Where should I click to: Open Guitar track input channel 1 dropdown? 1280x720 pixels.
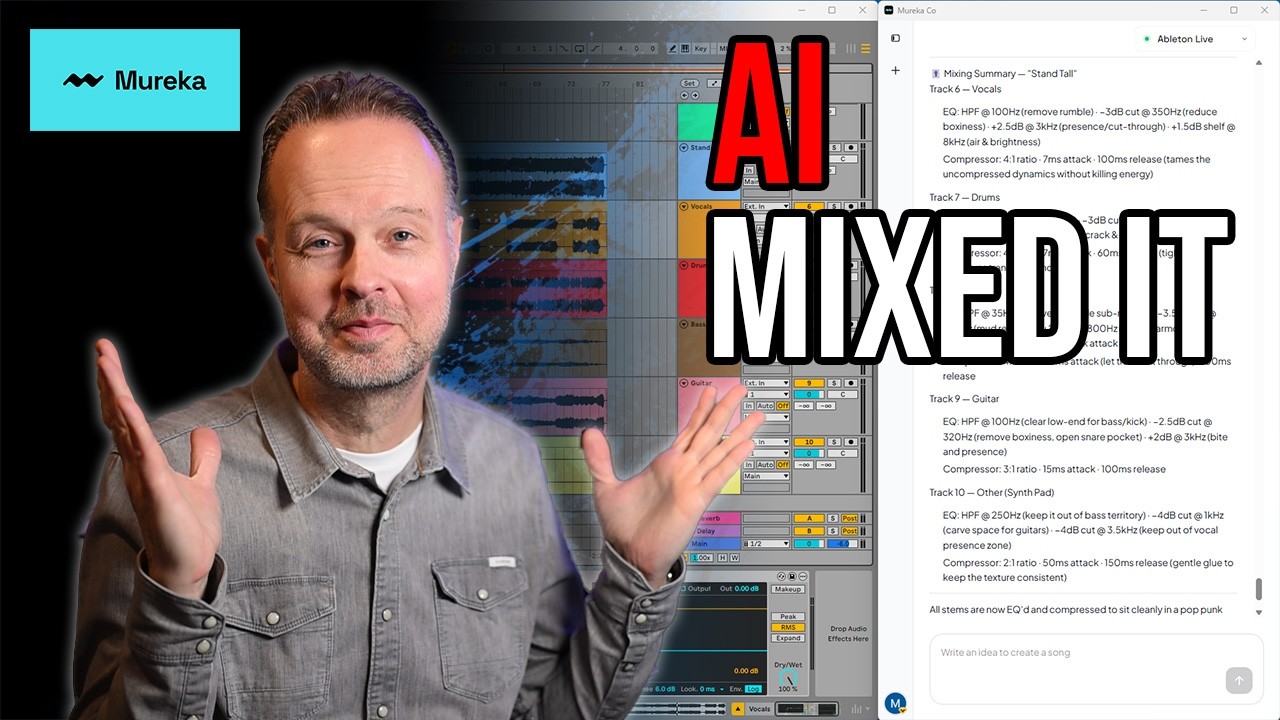[766, 394]
